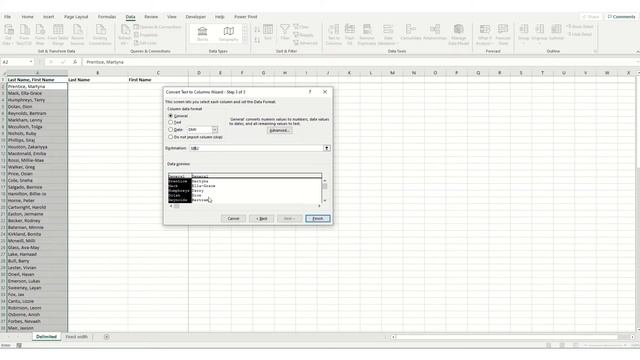Switch to the Home tab
Image resolution: width=640 pixels, height=360 pixels.
click(27, 17)
